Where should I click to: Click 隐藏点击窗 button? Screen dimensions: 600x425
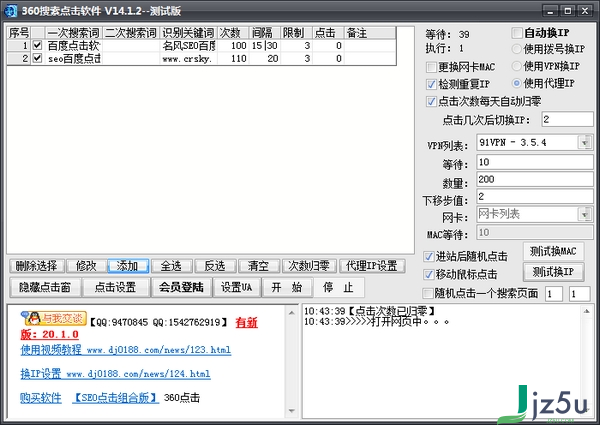tap(45, 287)
